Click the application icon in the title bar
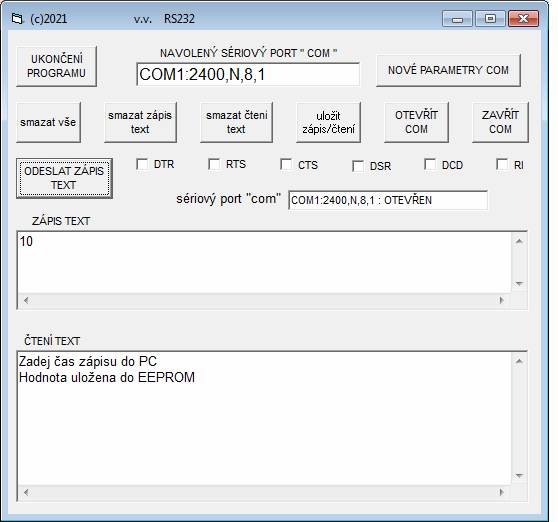The image size is (558, 522). coord(17,19)
